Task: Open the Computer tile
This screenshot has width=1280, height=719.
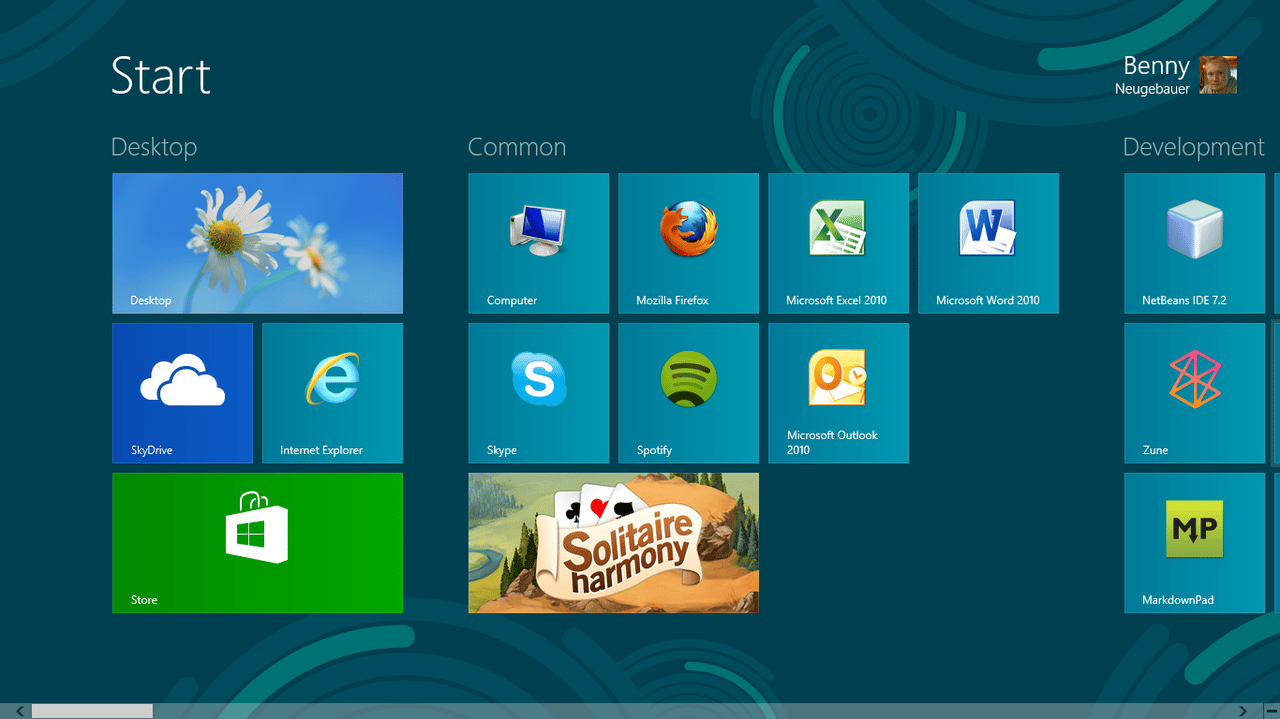Action: point(538,243)
